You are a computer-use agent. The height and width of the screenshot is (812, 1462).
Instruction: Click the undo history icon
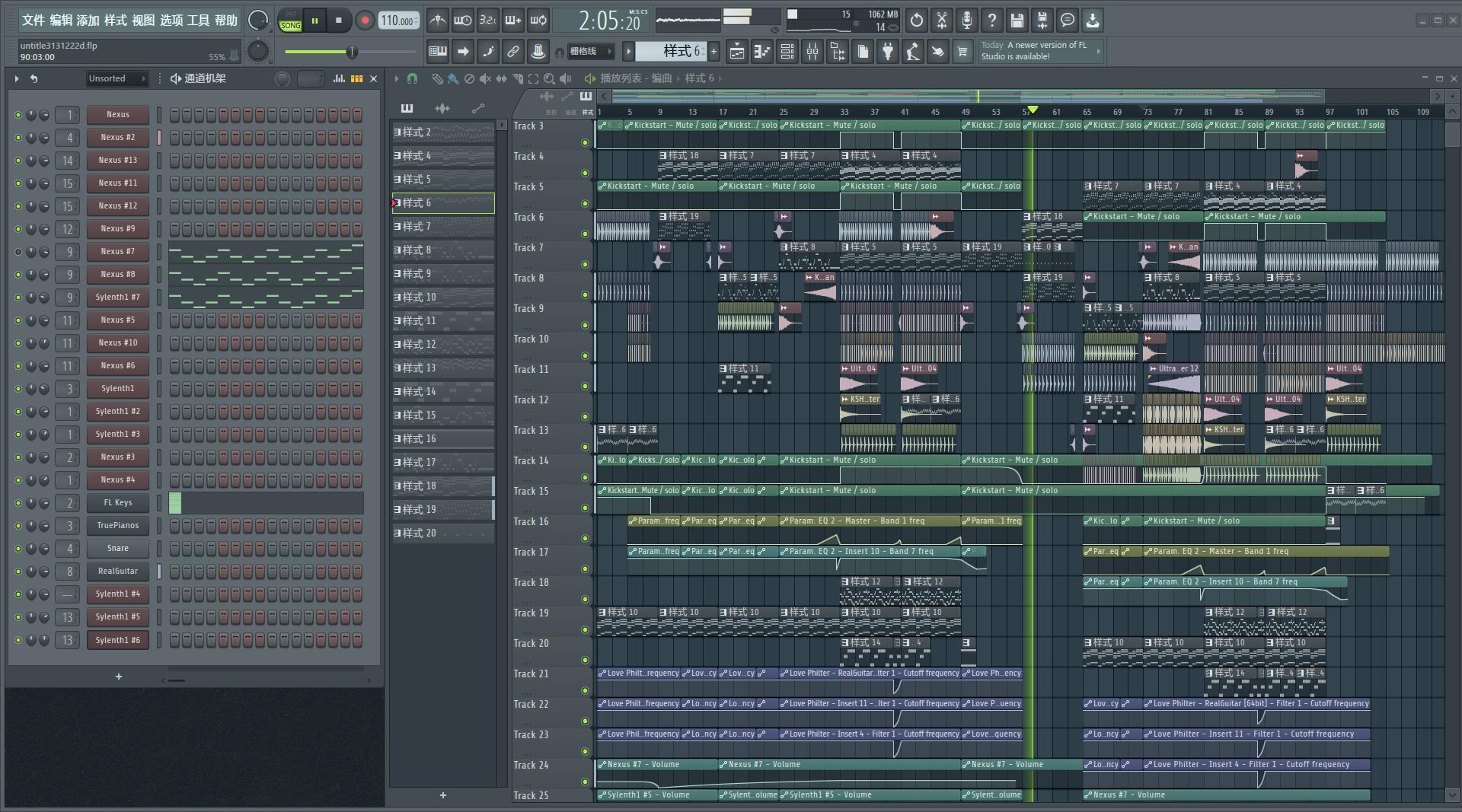[917, 21]
